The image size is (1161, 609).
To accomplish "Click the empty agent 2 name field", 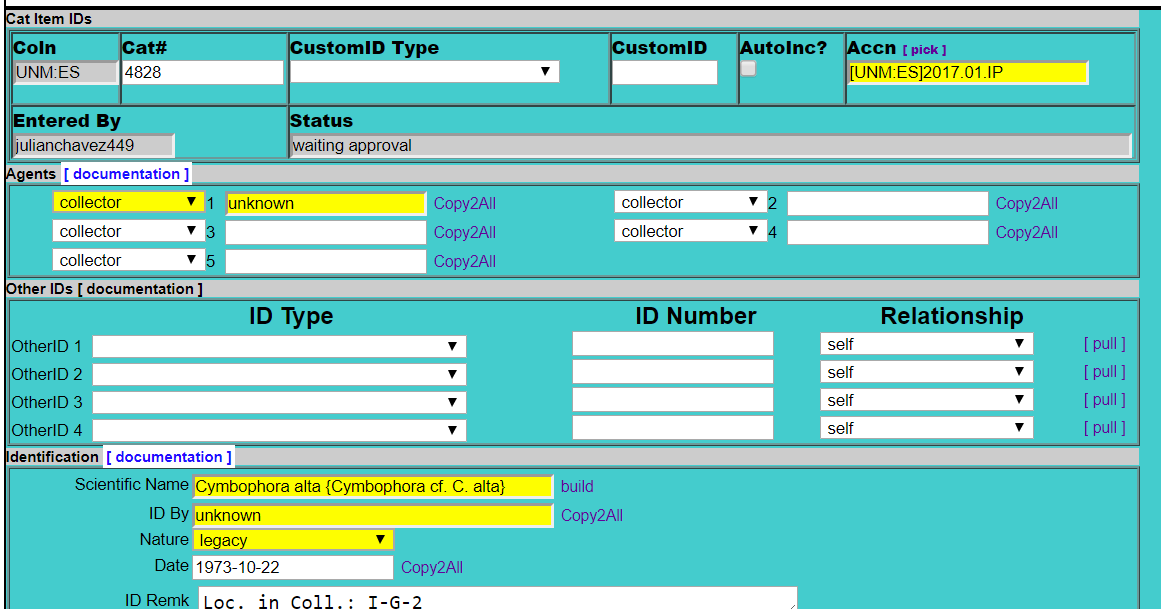I will point(887,203).
